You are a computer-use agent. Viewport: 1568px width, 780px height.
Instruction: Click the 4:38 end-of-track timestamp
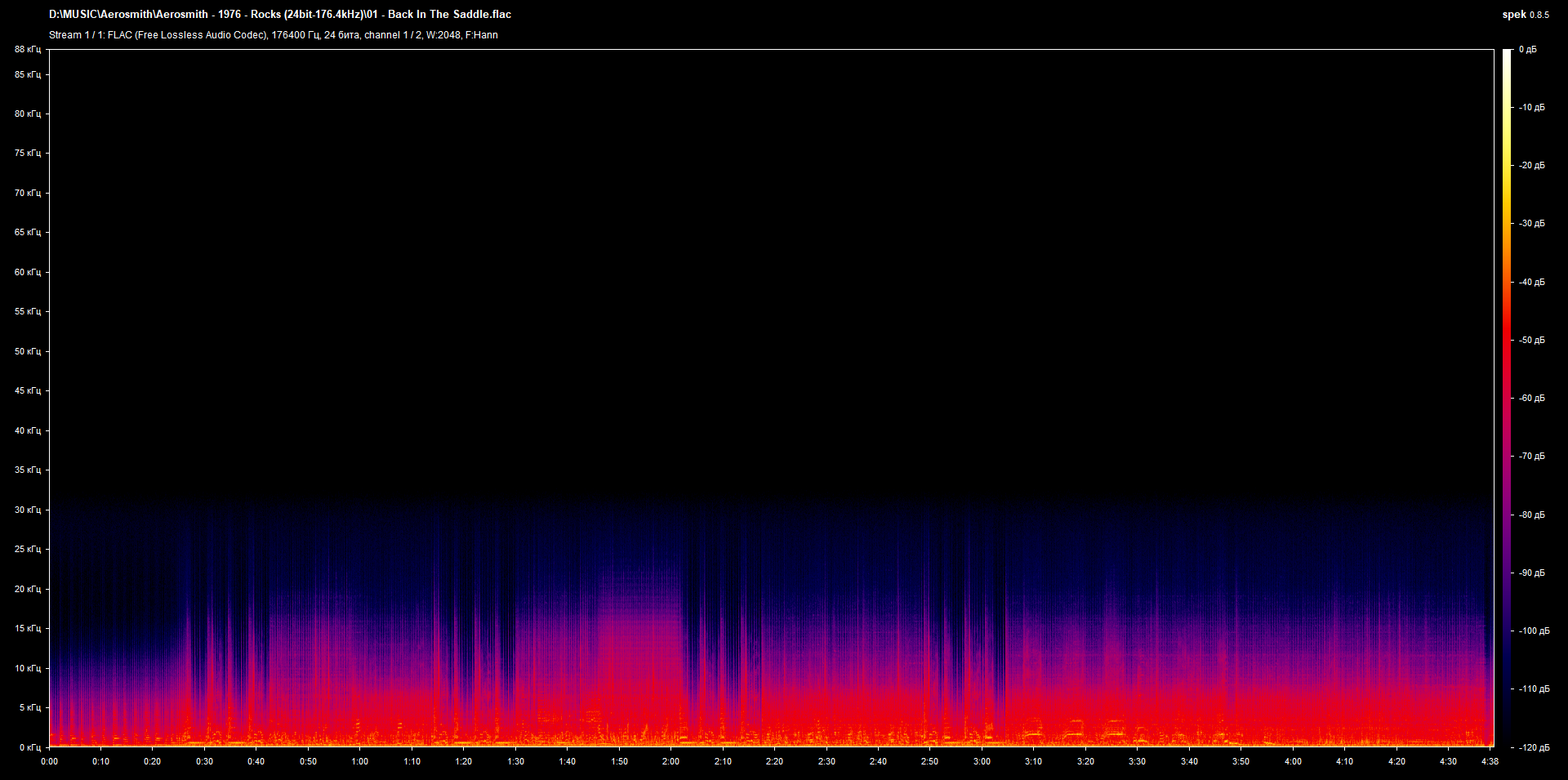pyautogui.click(x=1489, y=761)
